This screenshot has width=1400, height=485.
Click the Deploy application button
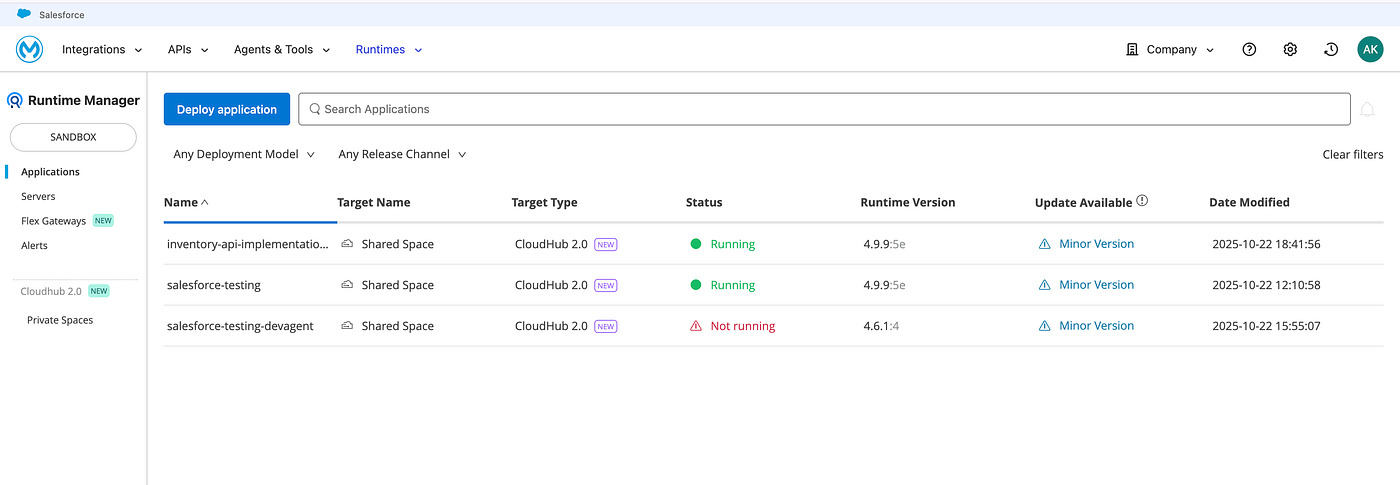click(x=227, y=109)
